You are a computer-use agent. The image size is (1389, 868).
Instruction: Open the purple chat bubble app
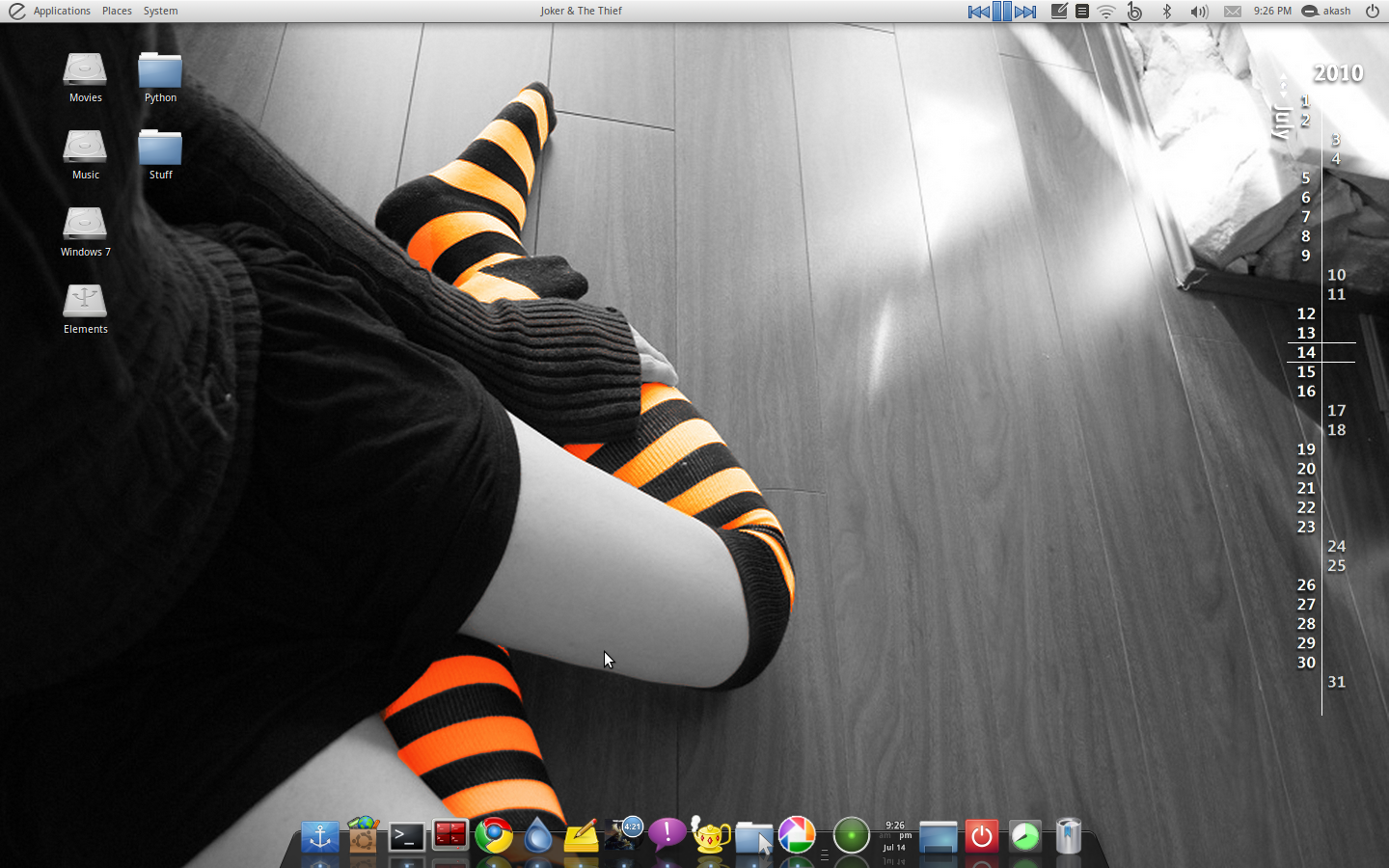tap(667, 834)
